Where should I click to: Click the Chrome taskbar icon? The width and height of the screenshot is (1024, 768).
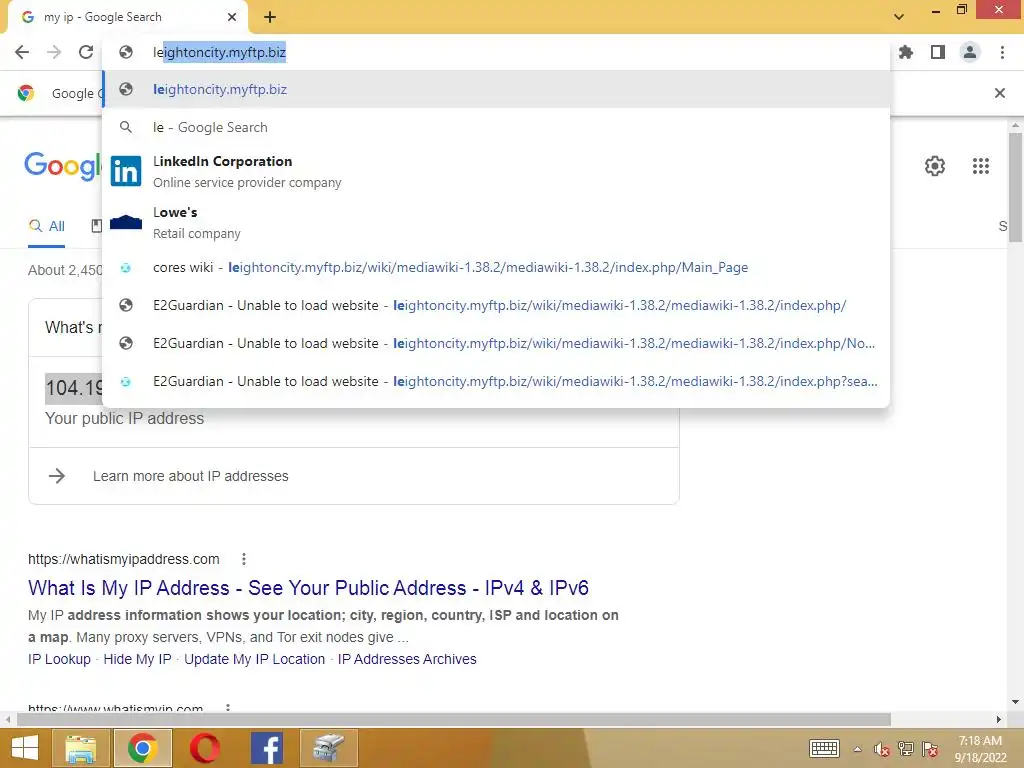point(143,748)
